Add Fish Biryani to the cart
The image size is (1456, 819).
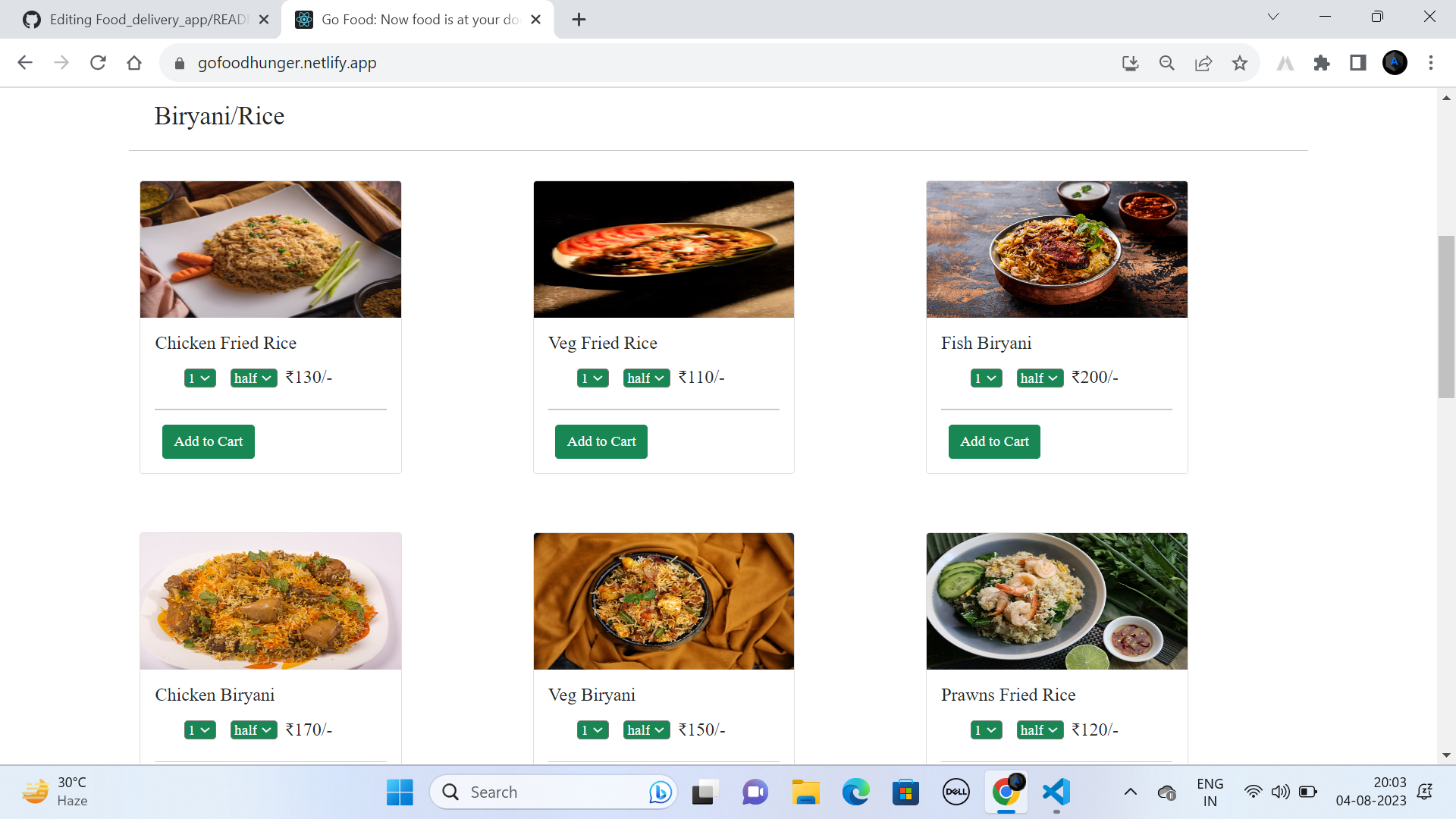(993, 441)
